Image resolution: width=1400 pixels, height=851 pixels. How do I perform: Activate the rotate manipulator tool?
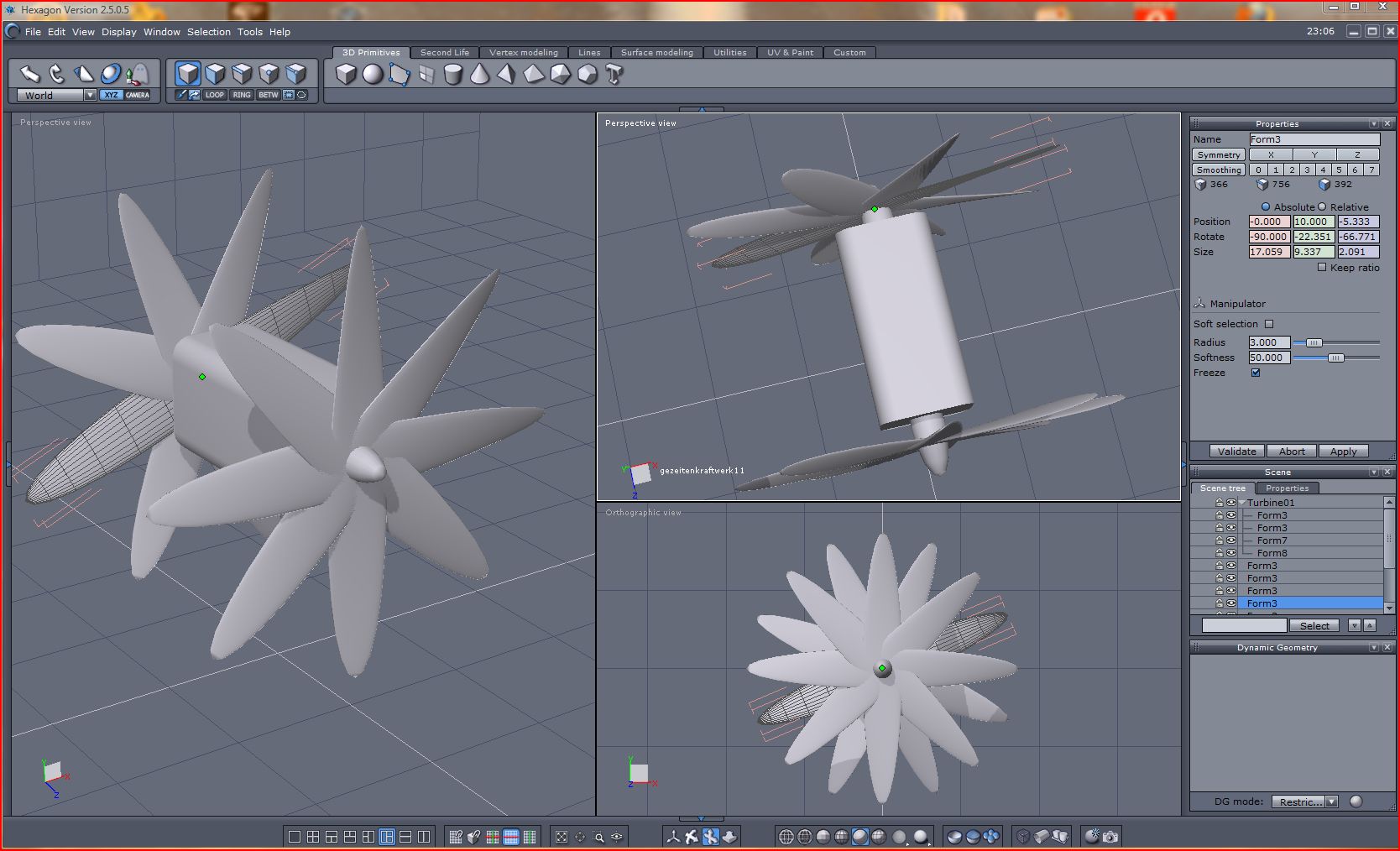coord(57,74)
